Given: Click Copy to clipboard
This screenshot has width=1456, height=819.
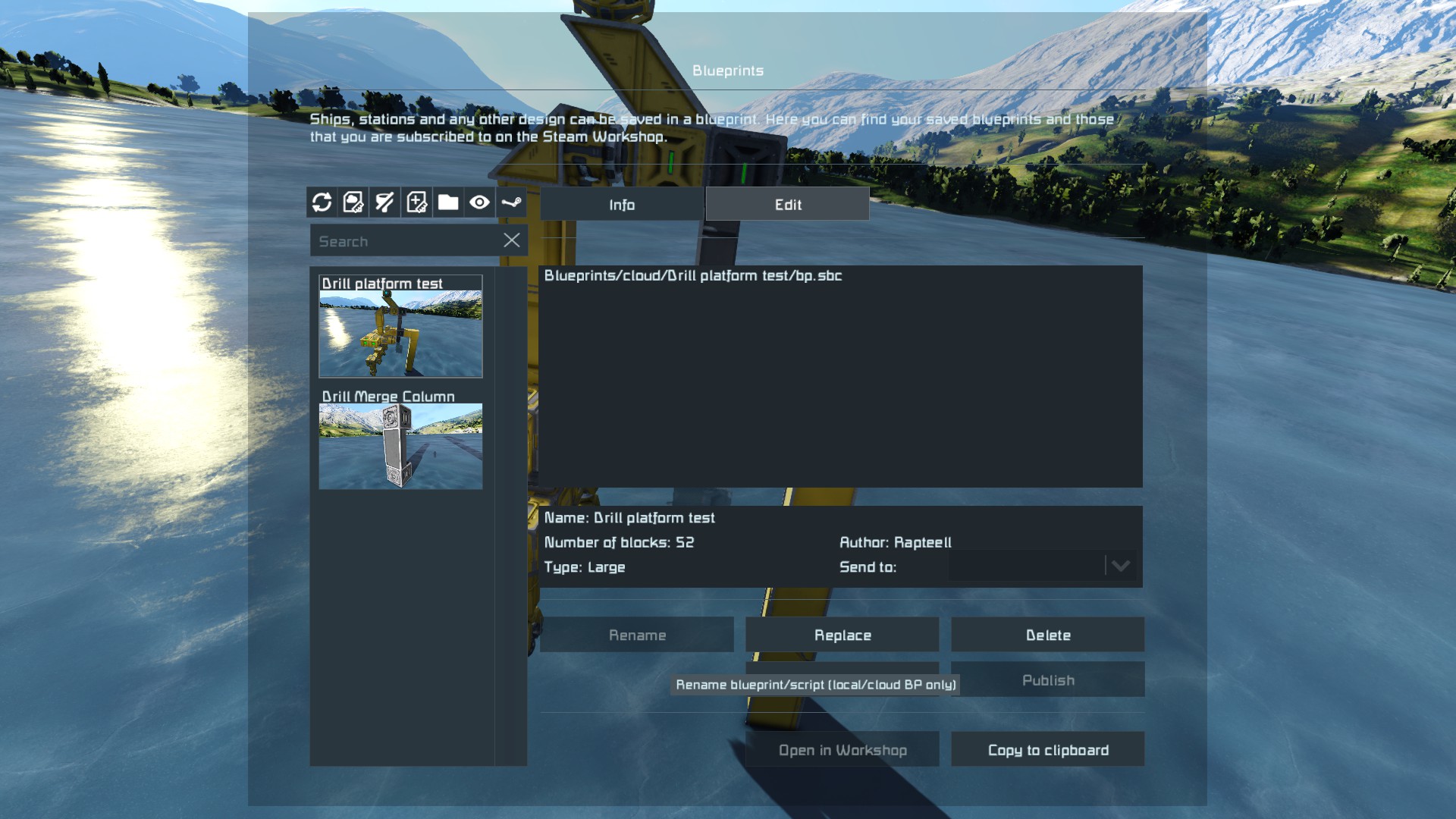Looking at the screenshot, I should 1048,749.
